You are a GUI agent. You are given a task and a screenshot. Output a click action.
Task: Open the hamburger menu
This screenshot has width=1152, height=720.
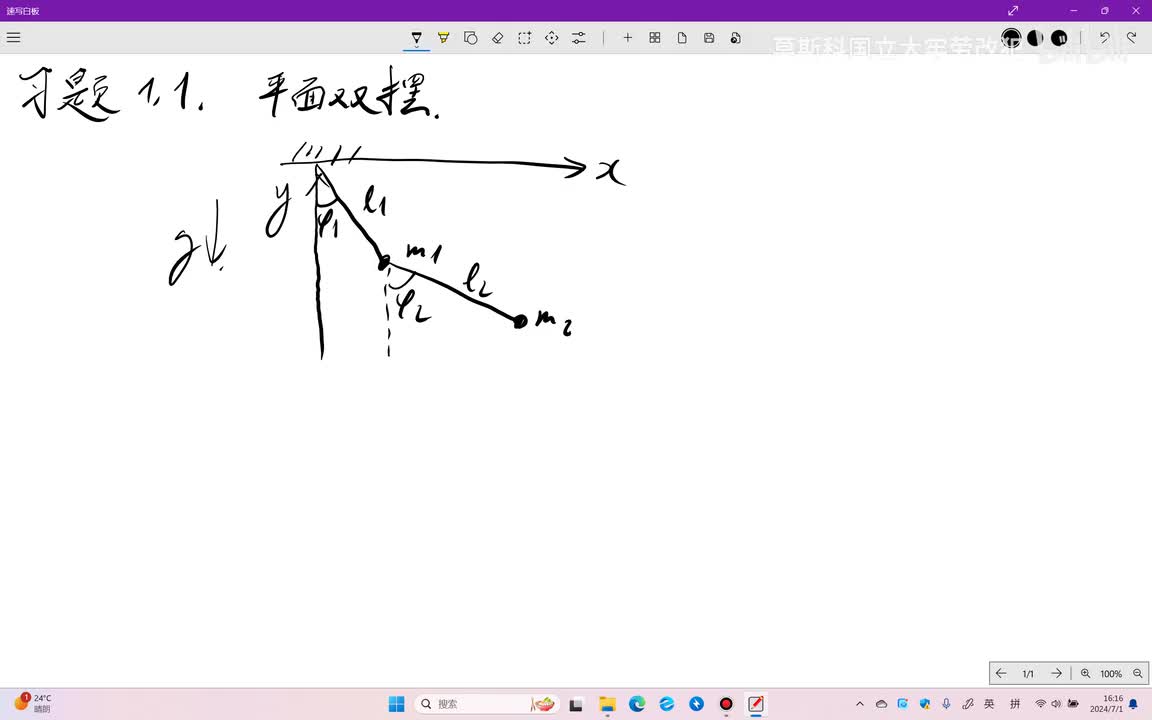(13, 37)
